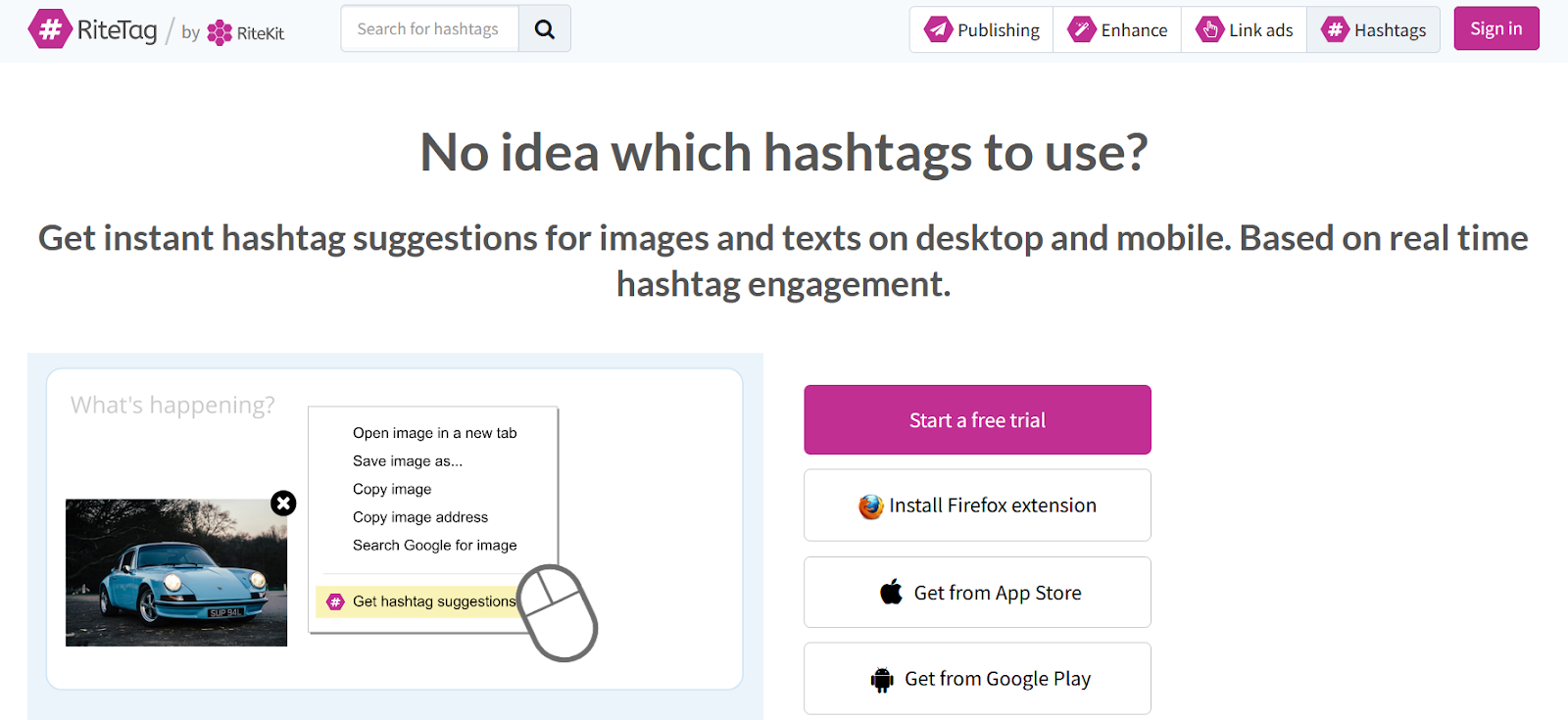
Task: Open the RiteTag home link
Action: coord(93,29)
